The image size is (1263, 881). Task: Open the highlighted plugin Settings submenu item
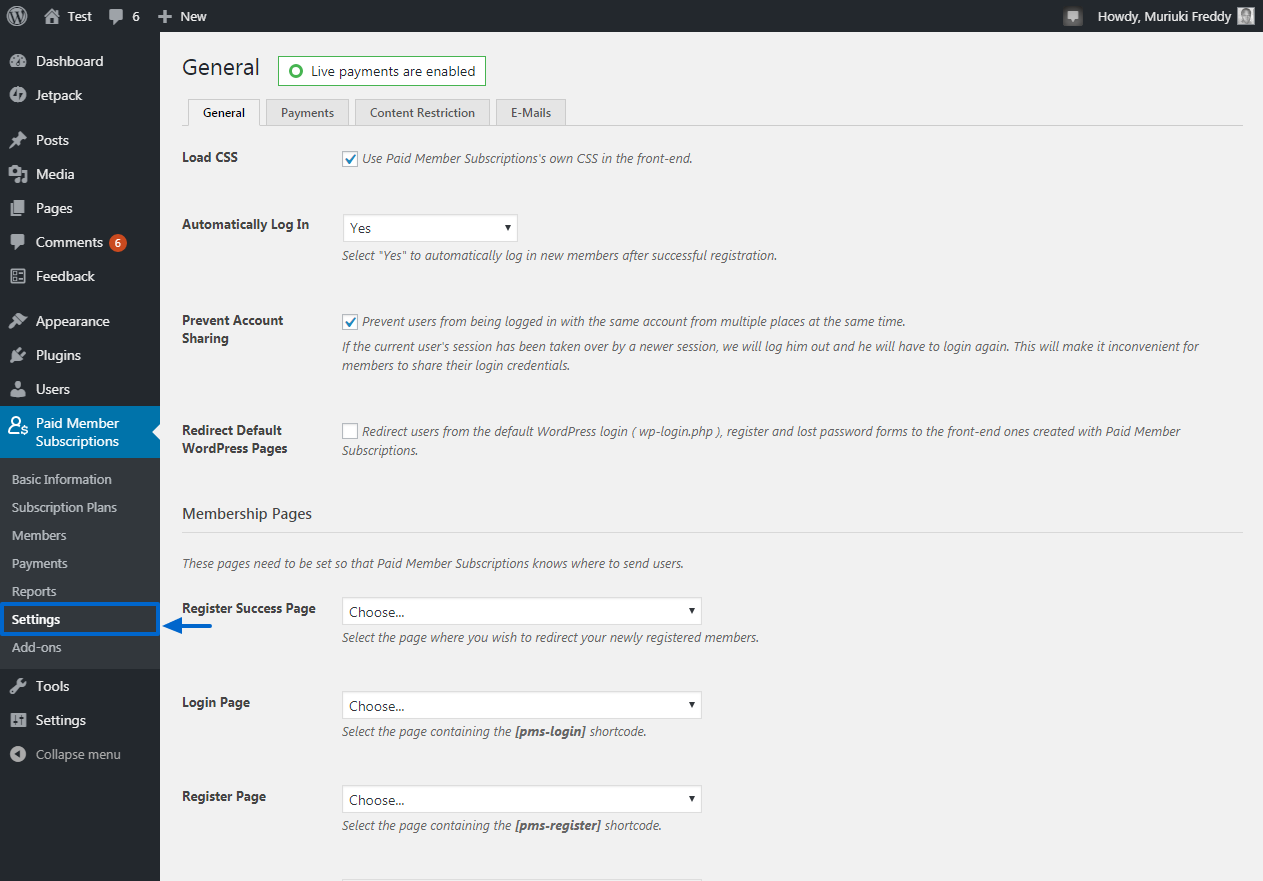[79, 619]
